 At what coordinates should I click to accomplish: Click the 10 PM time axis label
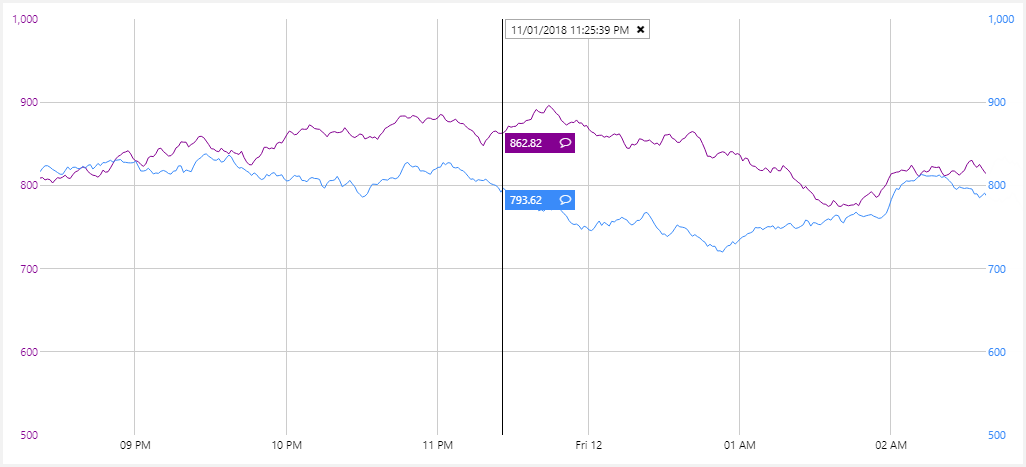286,444
